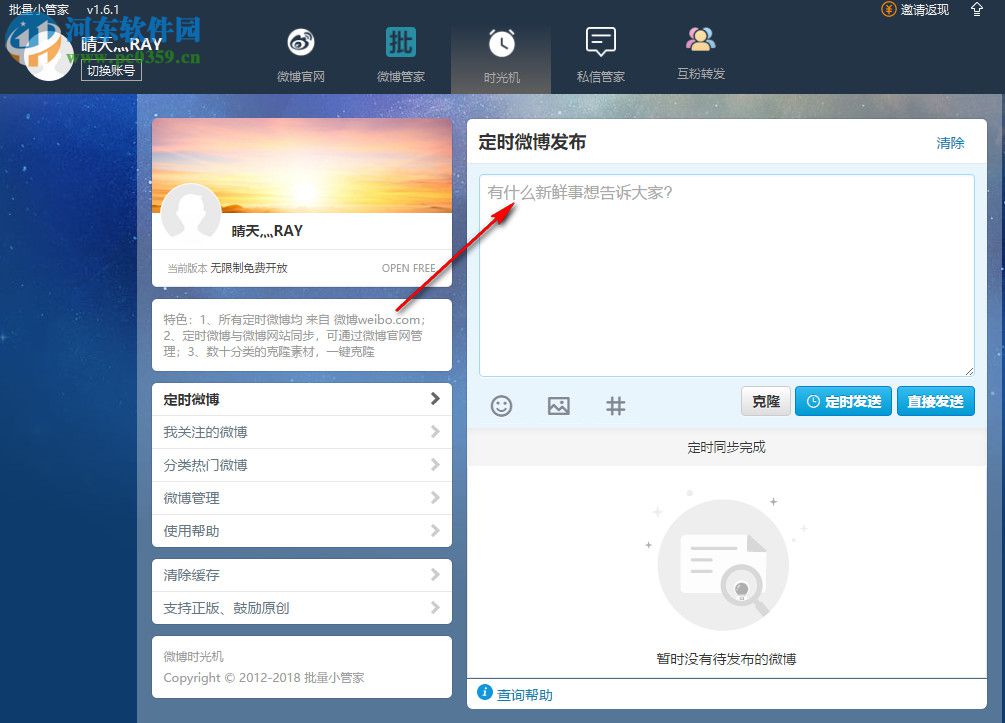Open the emoji smiley picker
The image size is (1005, 723).
[x=501, y=406]
